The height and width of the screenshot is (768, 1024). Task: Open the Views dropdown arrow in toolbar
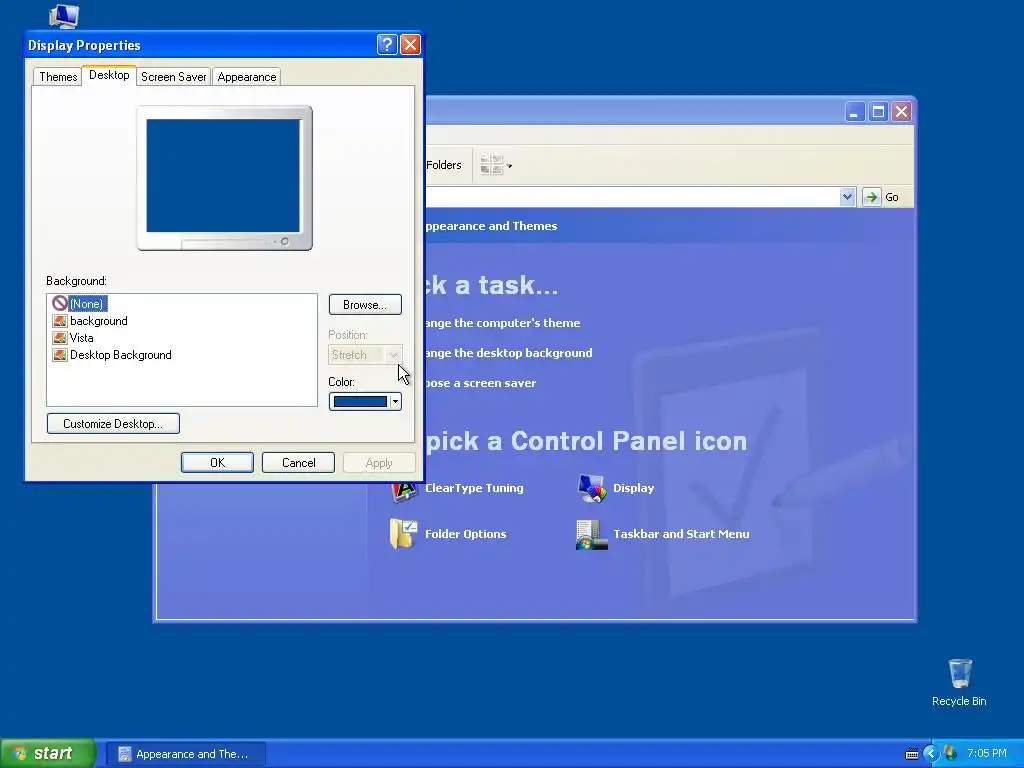click(x=510, y=166)
